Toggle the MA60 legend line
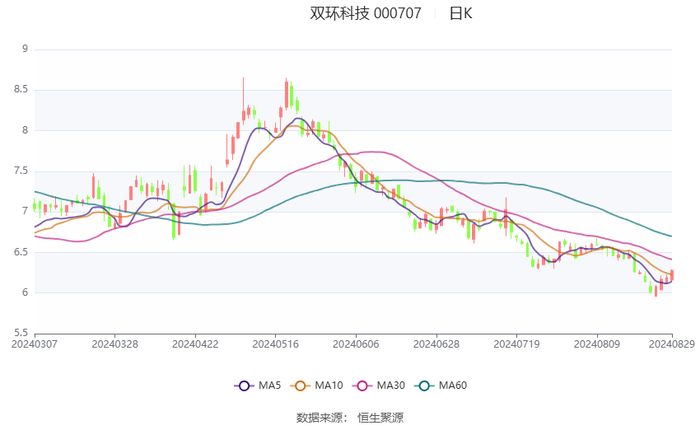 pos(441,385)
